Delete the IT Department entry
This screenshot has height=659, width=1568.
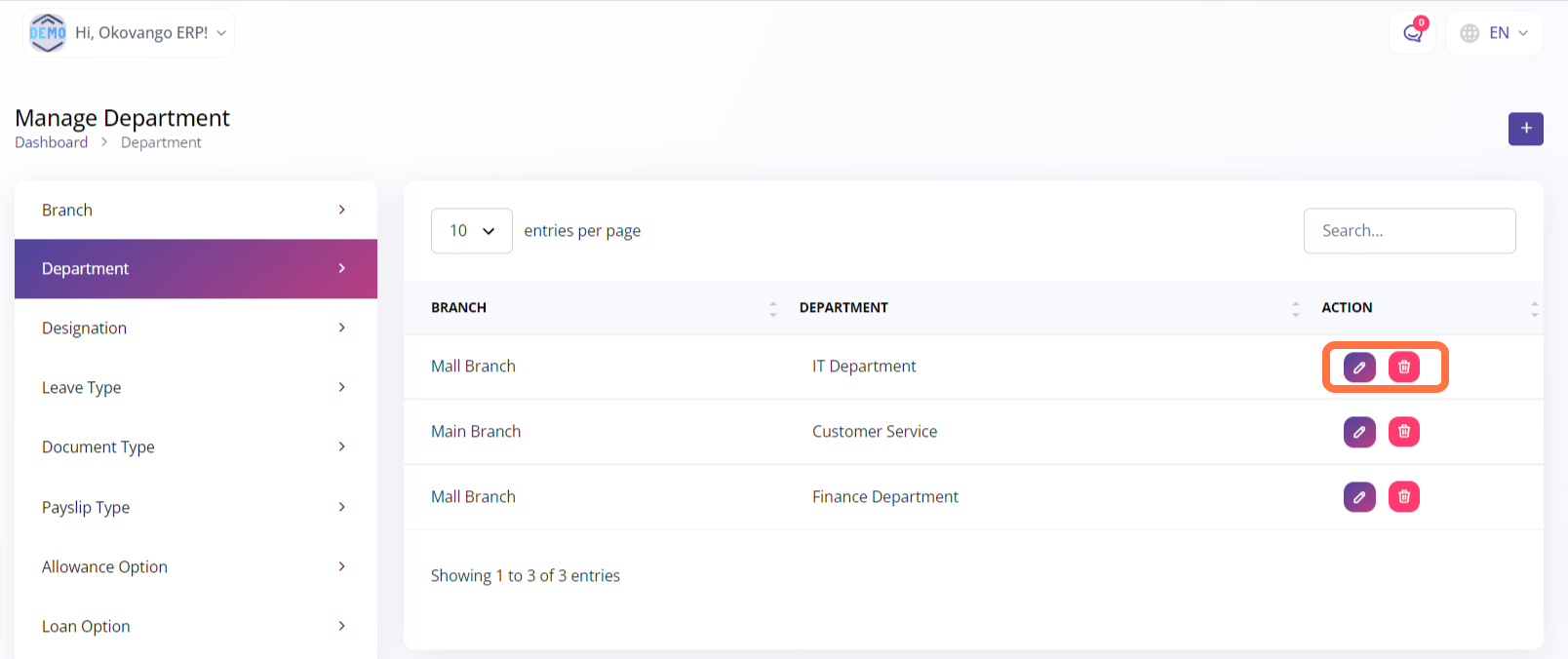[1404, 368]
